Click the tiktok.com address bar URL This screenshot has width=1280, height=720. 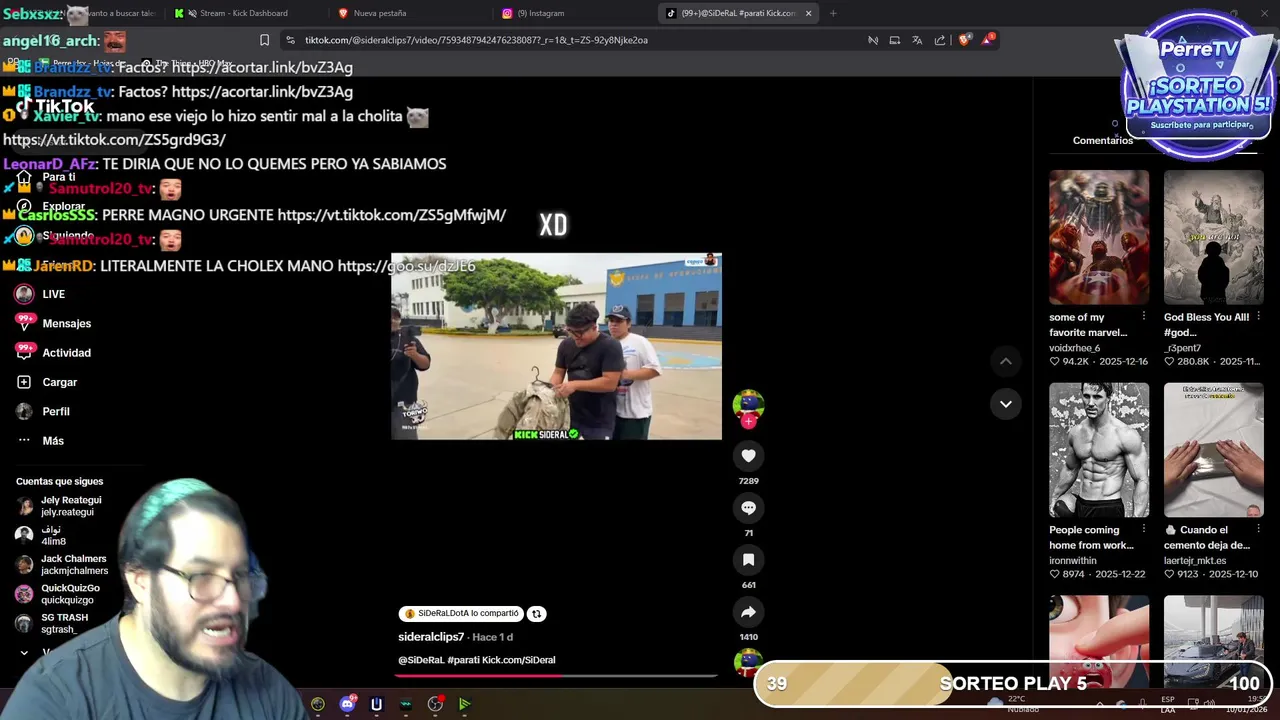[476, 40]
